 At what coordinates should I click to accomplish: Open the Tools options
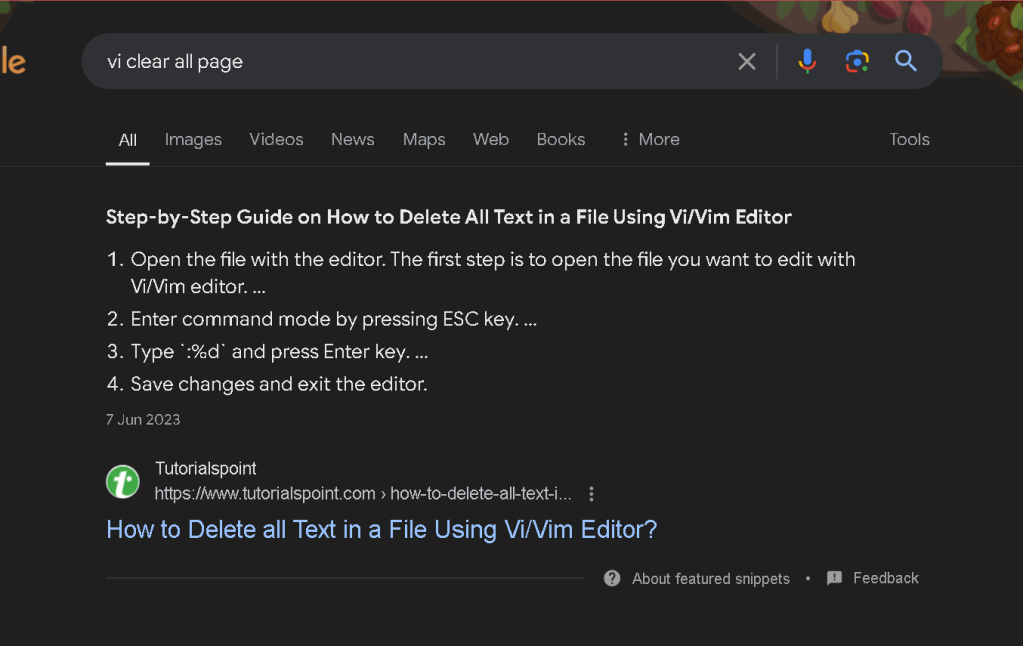(909, 139)
